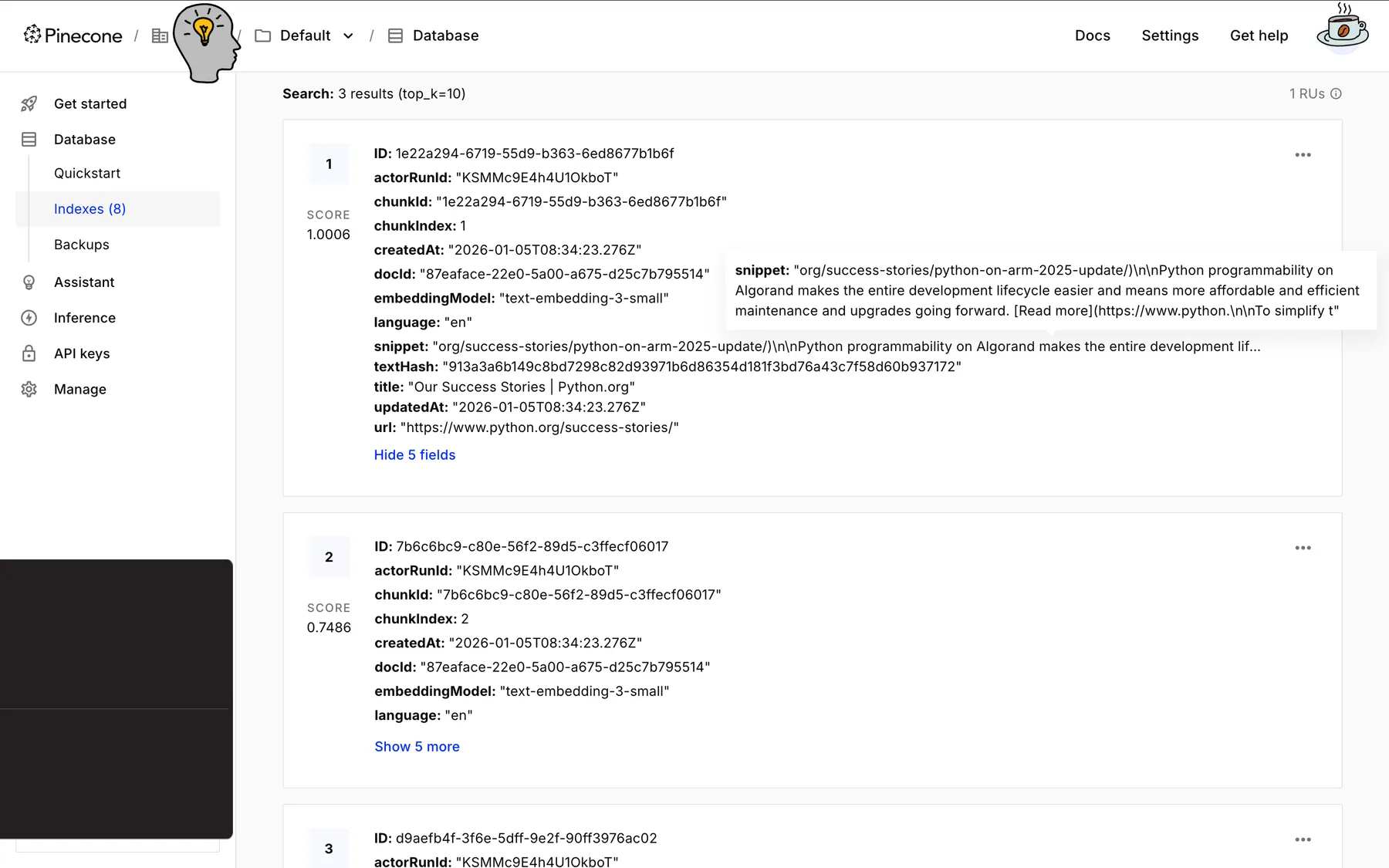Click the Pinecone logo icon
The image size is (1389, 868).
point(32,35)
